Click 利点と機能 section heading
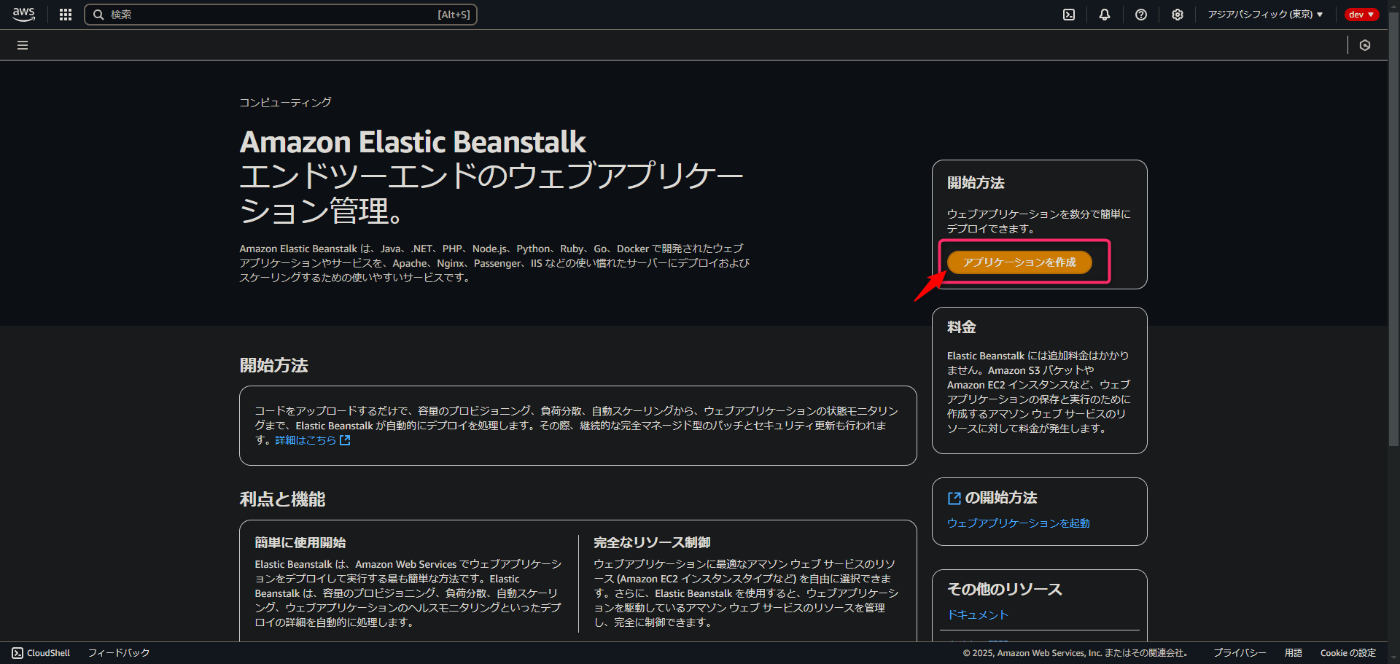The image size is (1400, 664). pyautogui.click(x=282, y=500)
